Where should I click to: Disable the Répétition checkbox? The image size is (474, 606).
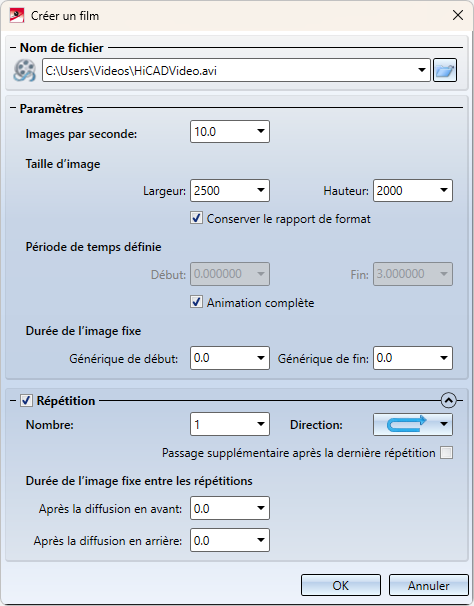click(x=26, y=400)
